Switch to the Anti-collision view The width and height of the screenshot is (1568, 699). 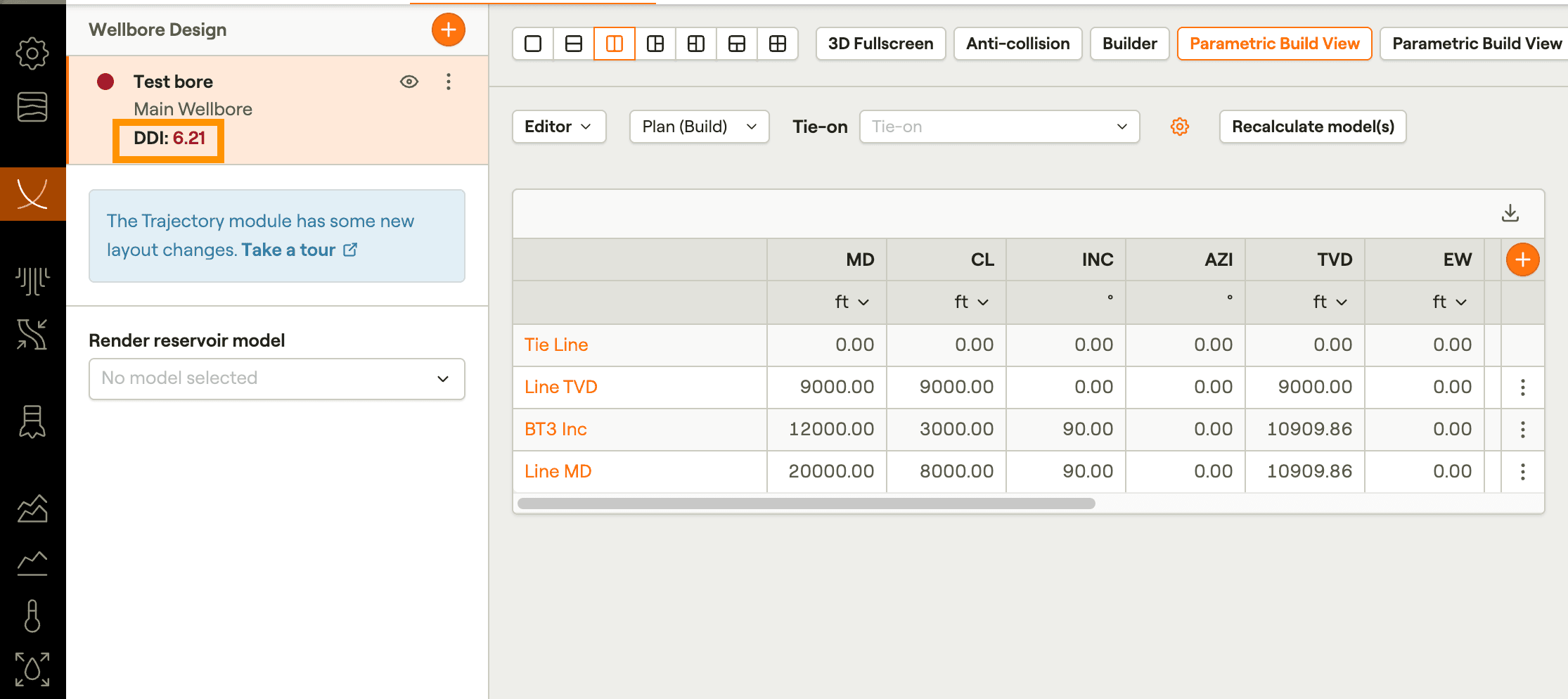tap(1017, 44)
